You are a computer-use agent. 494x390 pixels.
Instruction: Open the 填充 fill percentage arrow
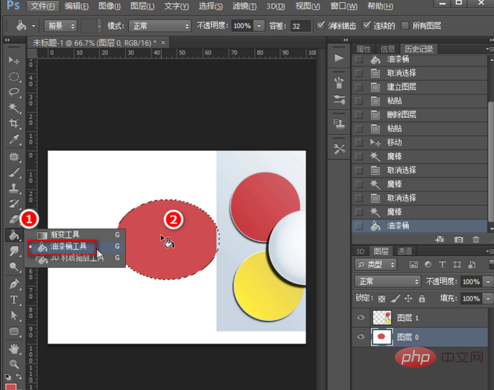tap(488, 298)
